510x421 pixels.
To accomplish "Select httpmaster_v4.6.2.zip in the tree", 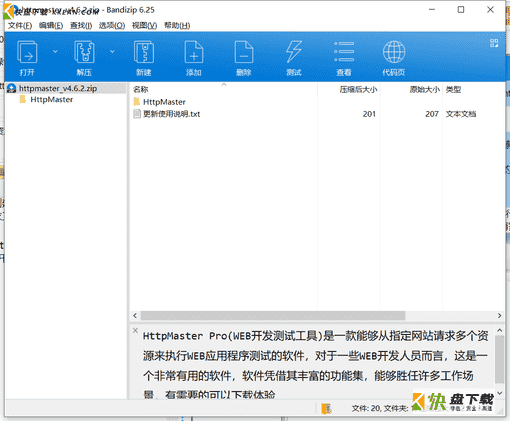I will click(x=58, y=88).
